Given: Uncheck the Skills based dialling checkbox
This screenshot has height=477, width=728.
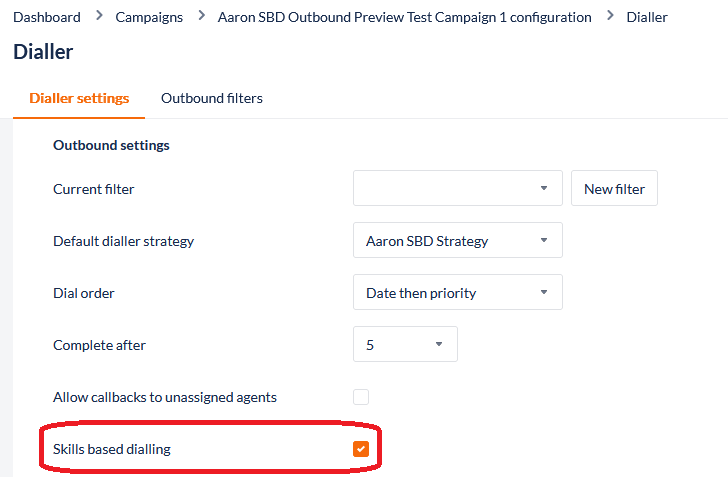Looking at the screenshot, I should pos(361,449).
